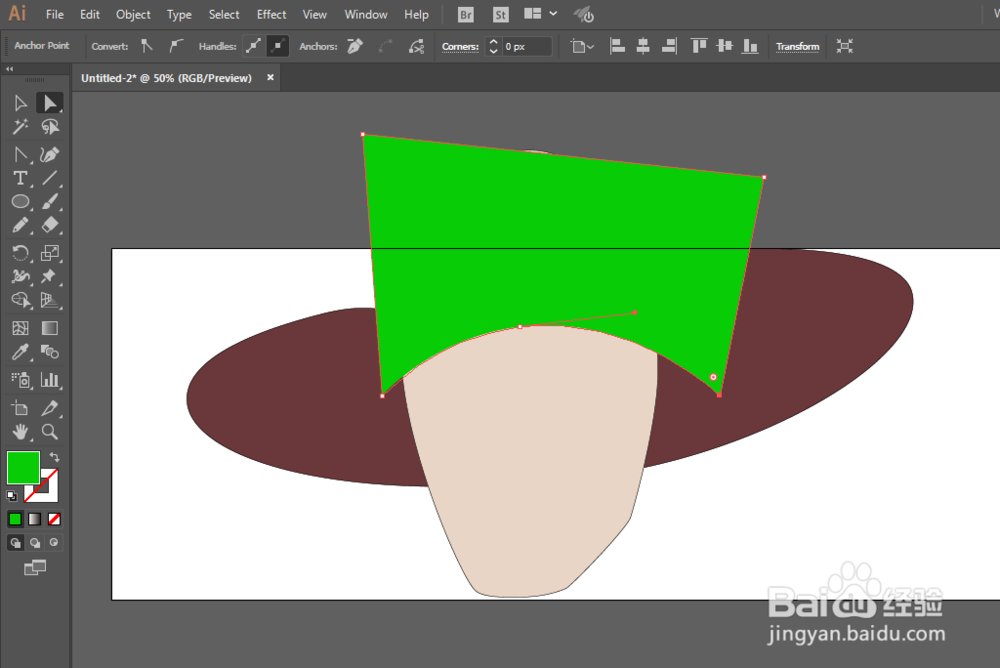Apply Gradient mode to fill
Screen dimensions: 1000x668
pos(34,519)
